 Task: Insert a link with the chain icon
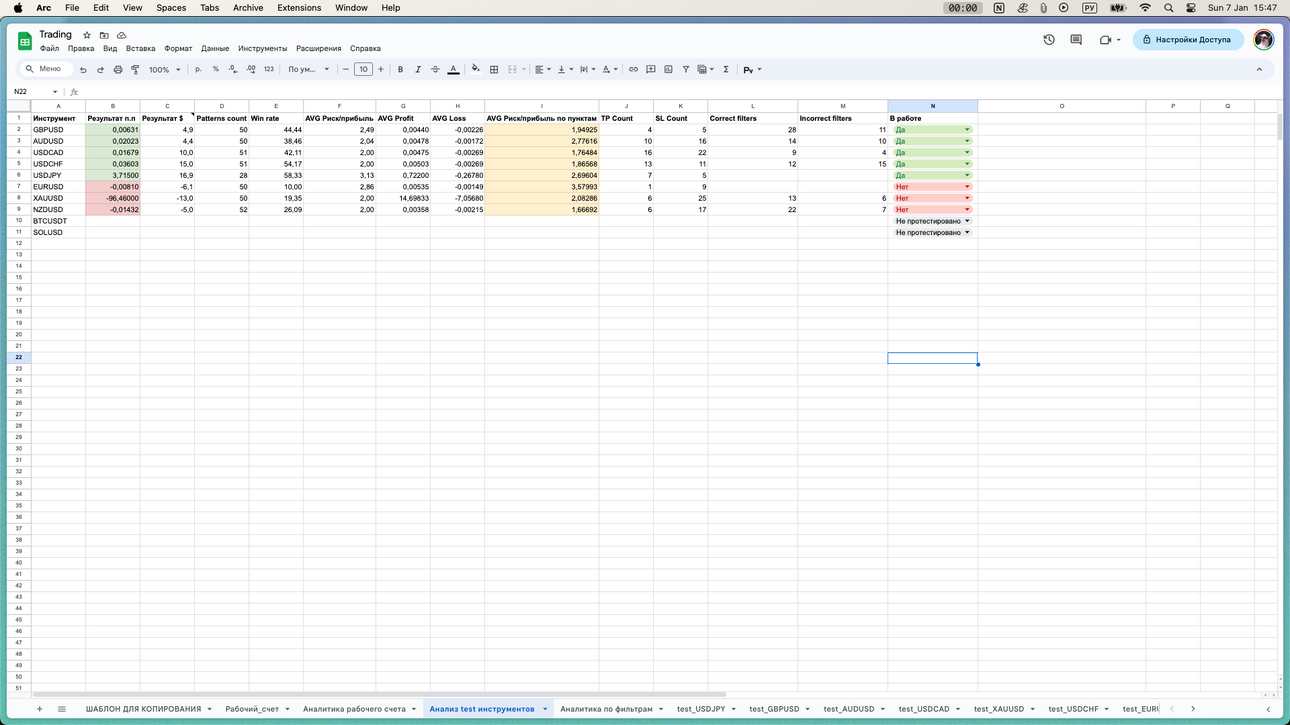633,70
